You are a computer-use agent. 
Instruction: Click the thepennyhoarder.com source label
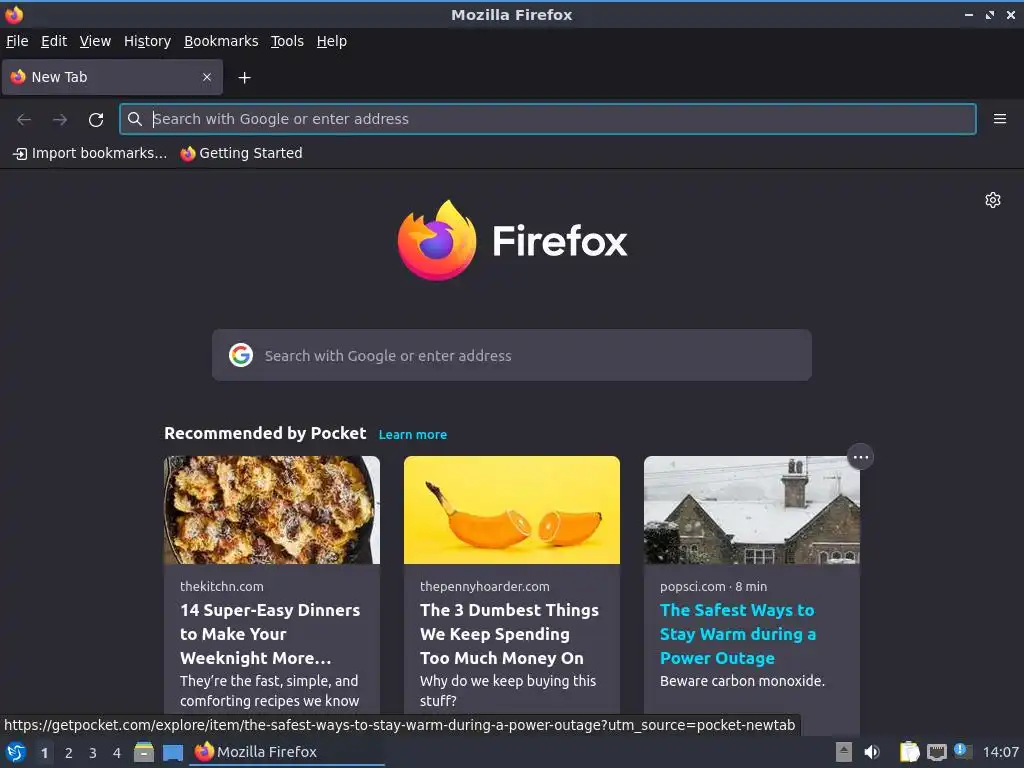point(485,586)
